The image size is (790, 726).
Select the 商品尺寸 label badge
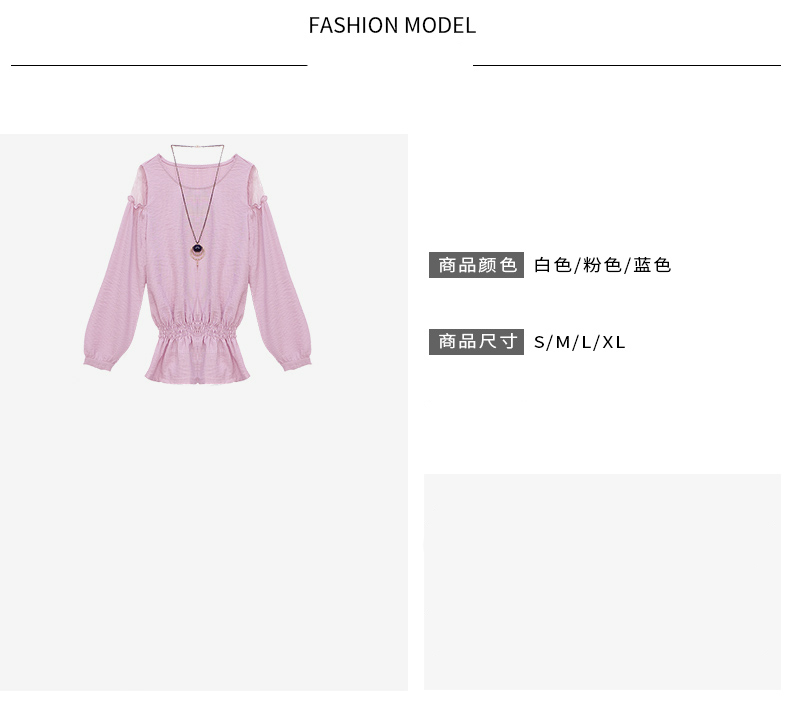click(476, 342)
